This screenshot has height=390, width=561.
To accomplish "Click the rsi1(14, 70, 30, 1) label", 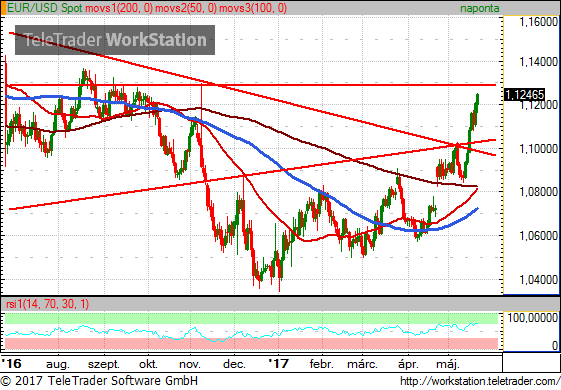I will [48, 304].
